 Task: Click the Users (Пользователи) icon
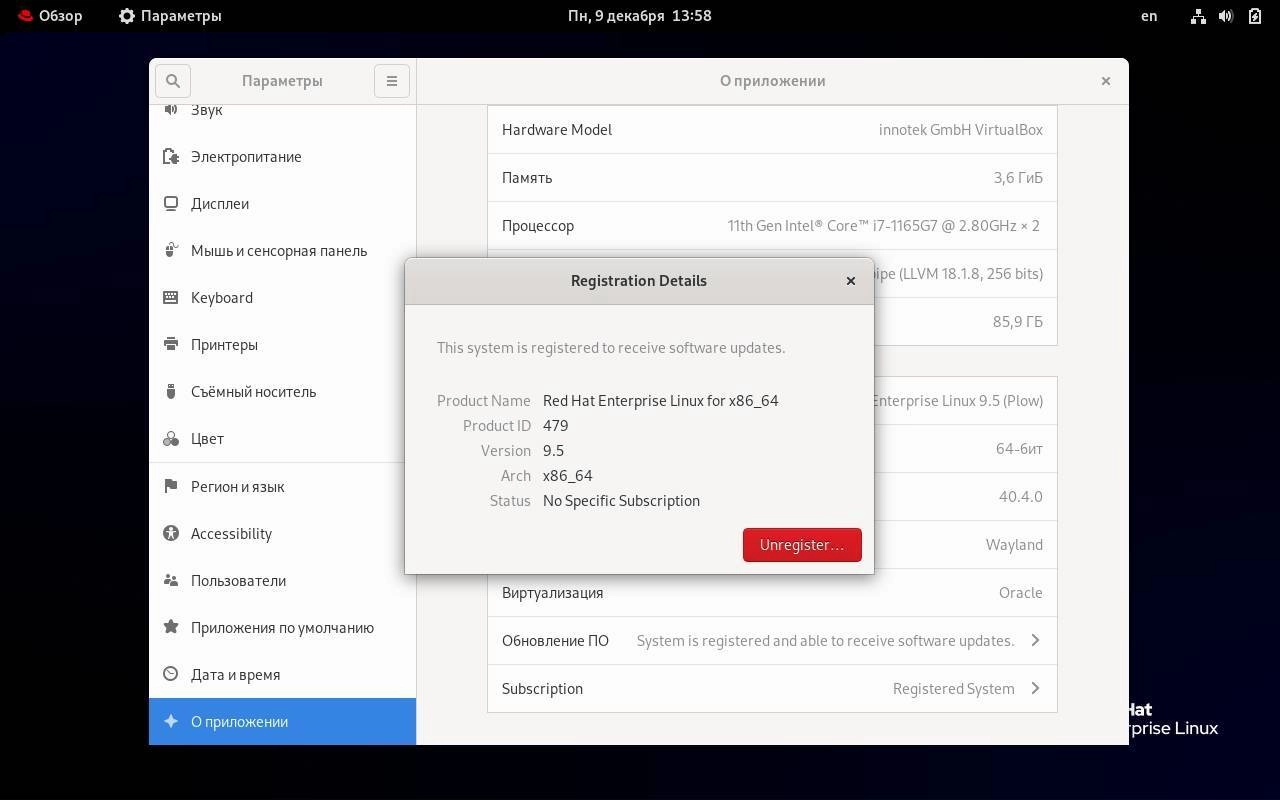(170, 580)
